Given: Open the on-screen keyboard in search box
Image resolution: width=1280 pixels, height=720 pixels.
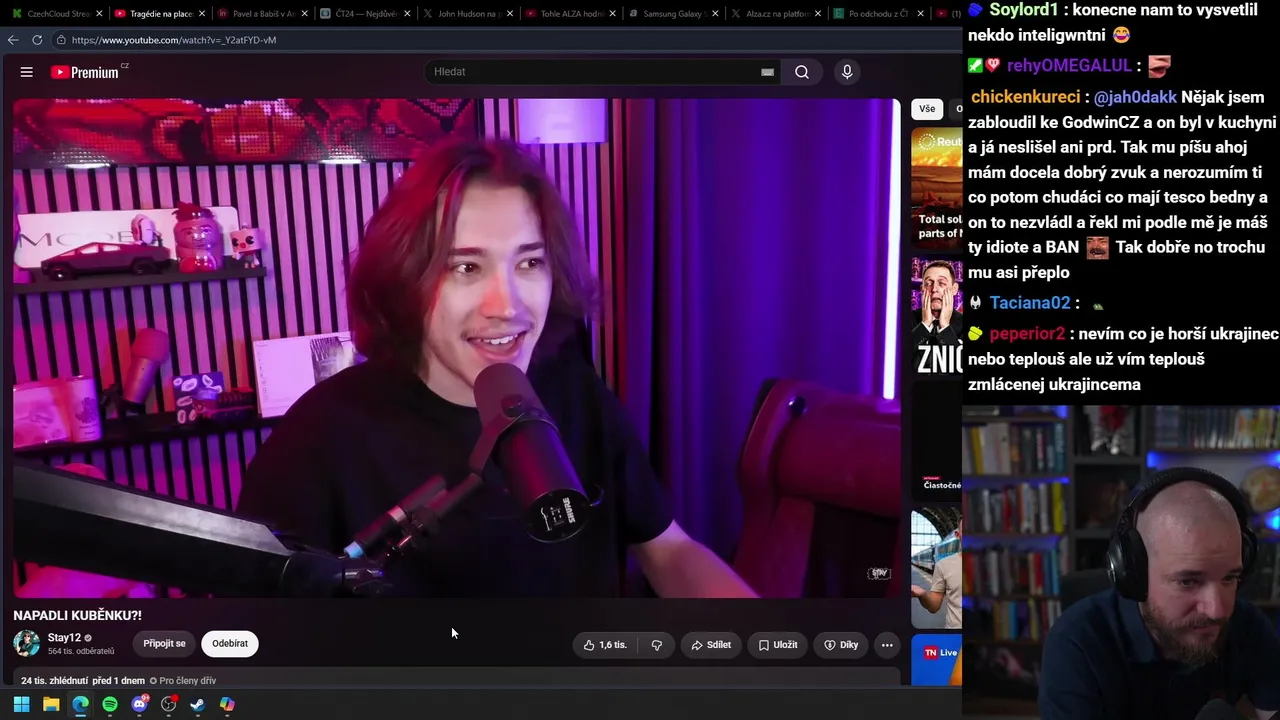Looking at the screenshot, I should pos(767,72).
